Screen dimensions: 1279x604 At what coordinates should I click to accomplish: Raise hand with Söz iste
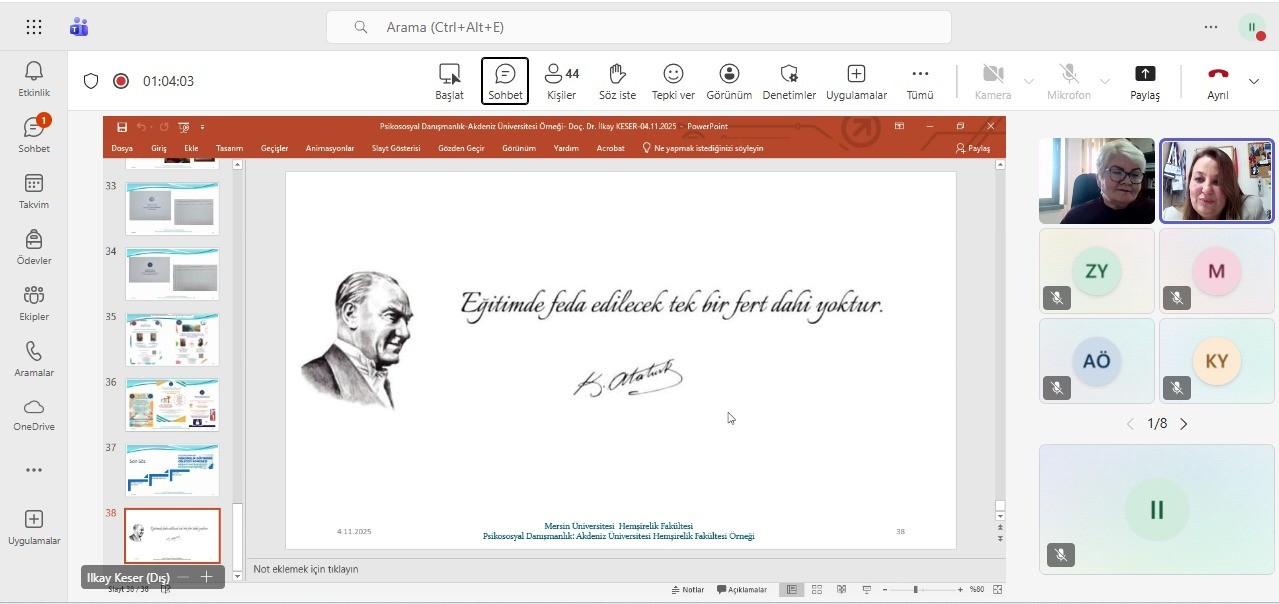(617, 81)
